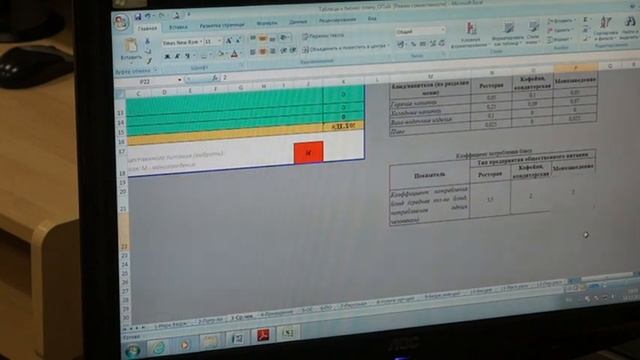Screen dimensions: 640x360
Task: Toggle italic formatting
Action: 177,56
